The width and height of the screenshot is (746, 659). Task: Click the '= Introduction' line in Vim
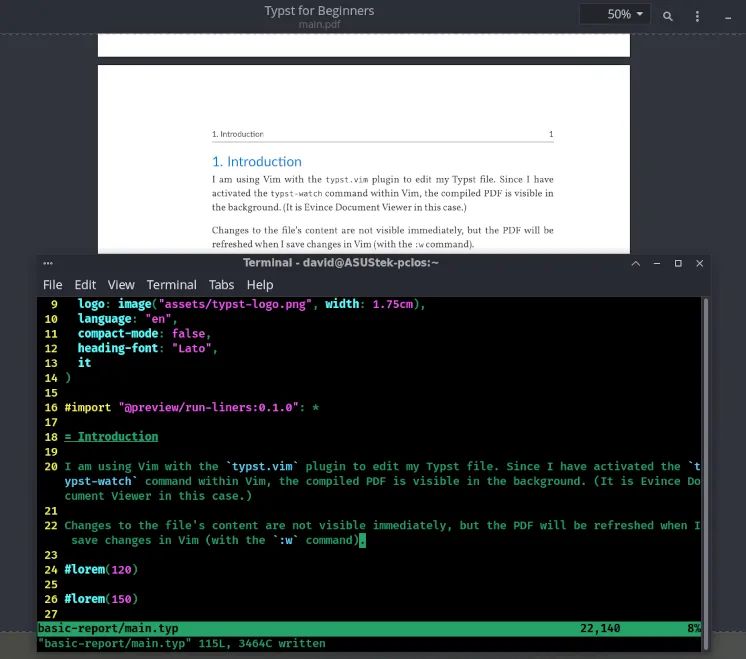pyautogui.click(x=111, y=437)
